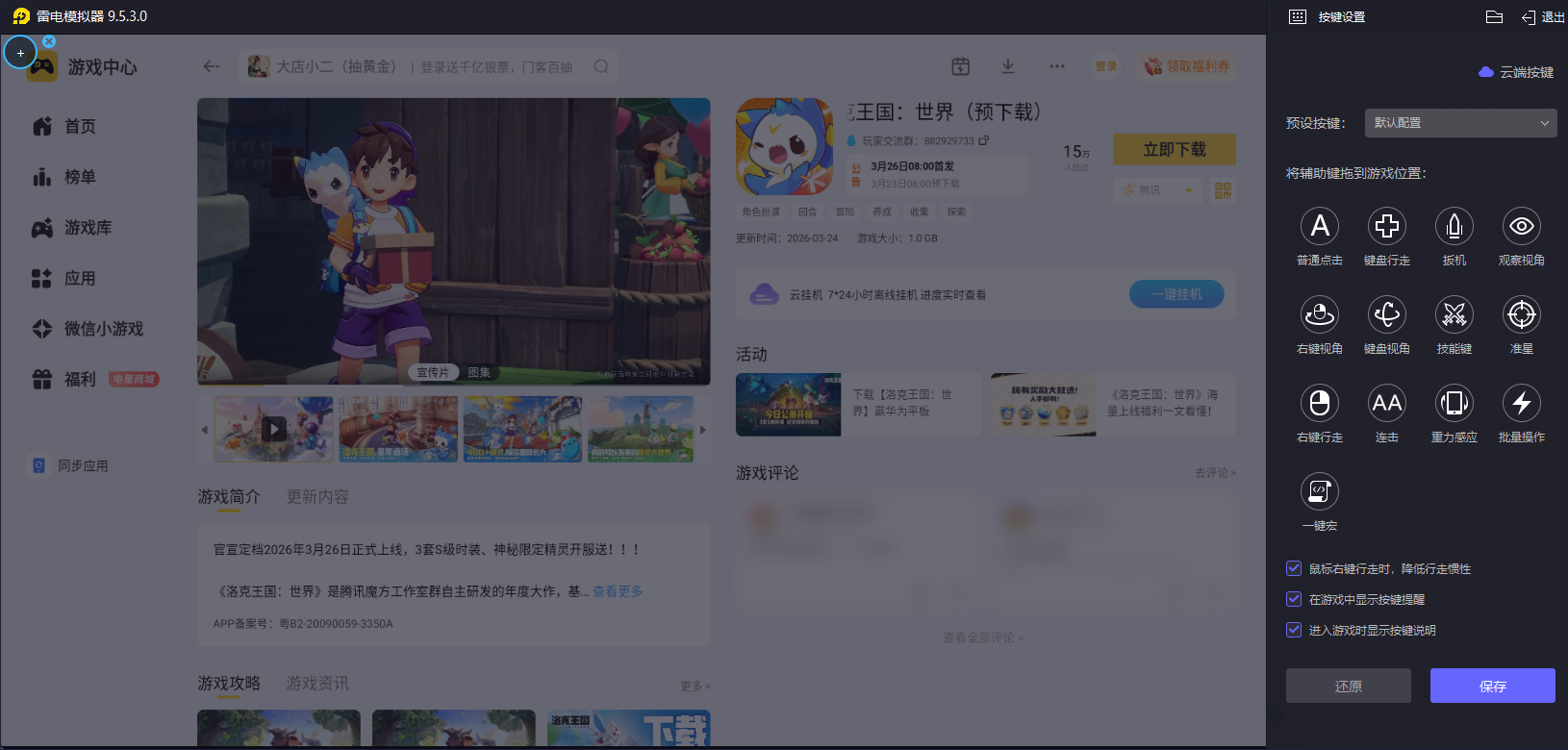Screen dimensions: 1568x750
Task: Toggle 鼠标右键行走时 降低行走惯性 checkbox
Action: [1294, 568]
